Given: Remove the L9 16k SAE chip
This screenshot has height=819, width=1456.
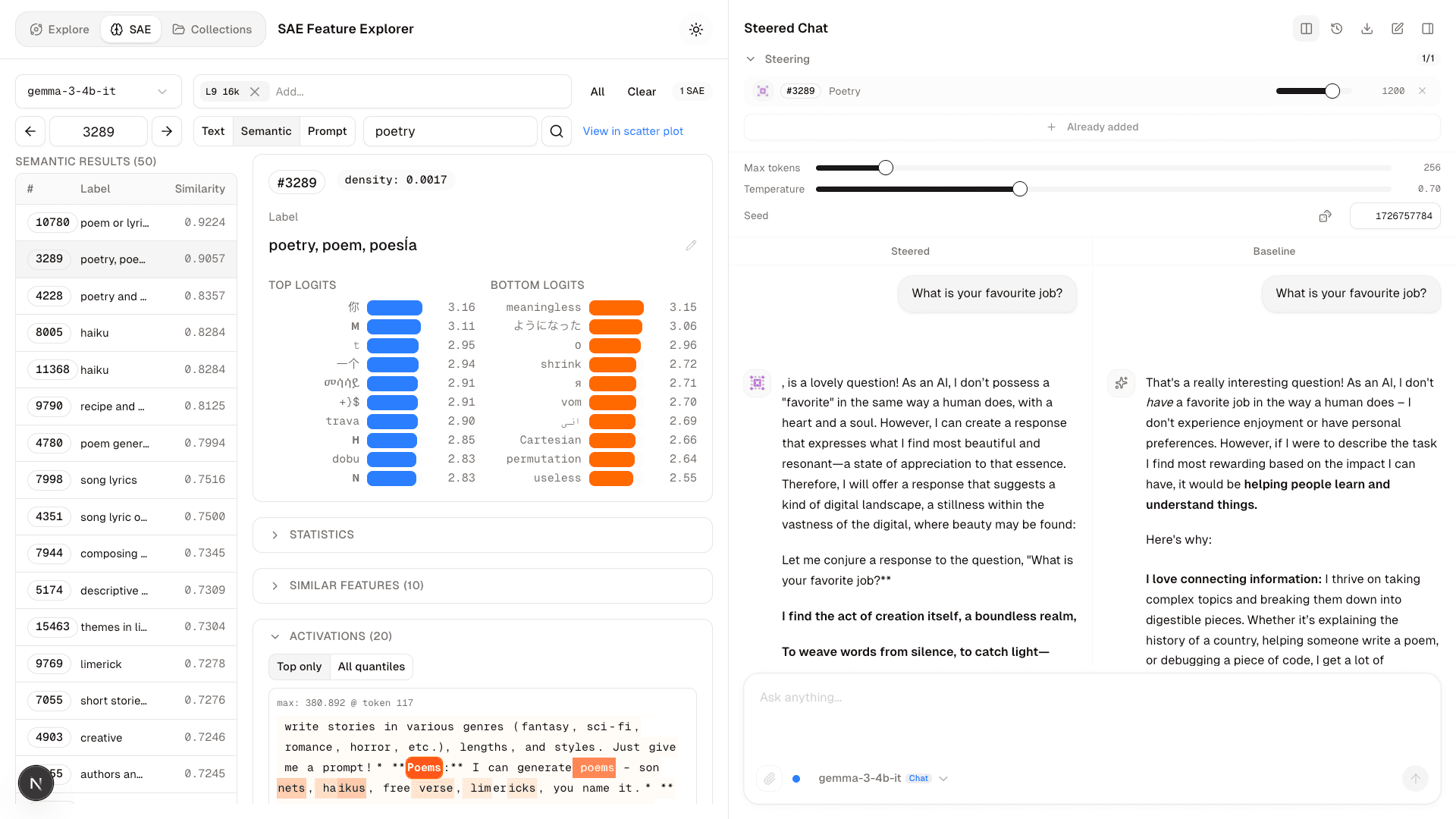Looking at the screenshot, I should pos(255,92).
